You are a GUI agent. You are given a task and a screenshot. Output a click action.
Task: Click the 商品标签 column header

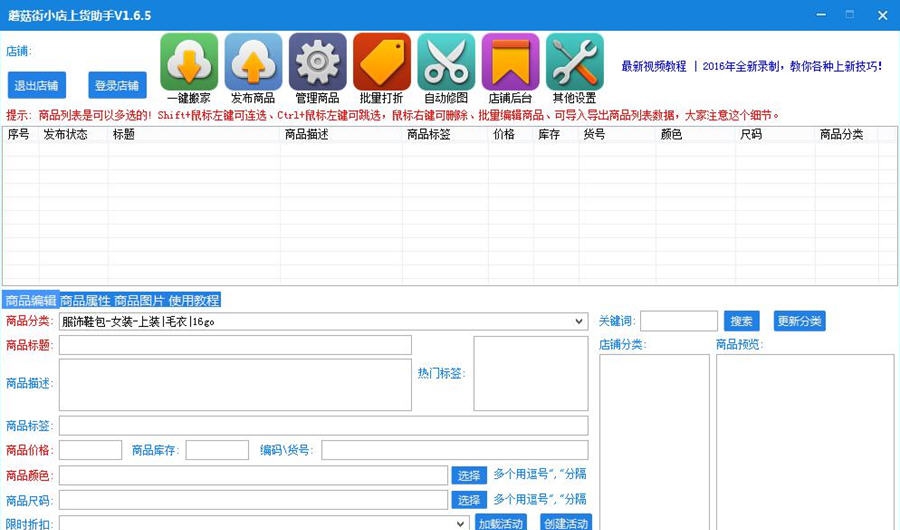point(445,134)
